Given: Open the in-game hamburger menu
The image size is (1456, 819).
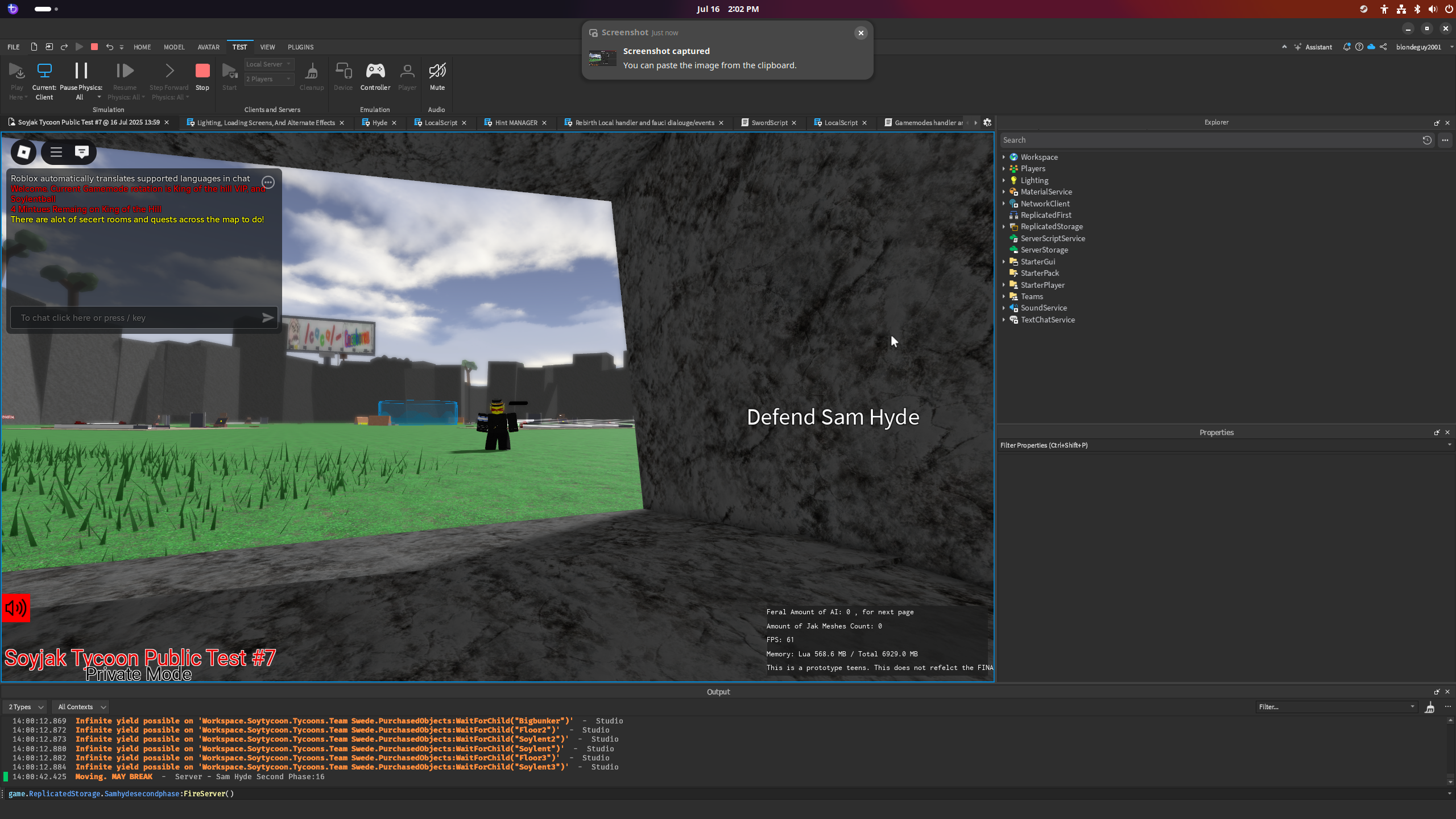Looking at the screenshot, I should point(56,152).
